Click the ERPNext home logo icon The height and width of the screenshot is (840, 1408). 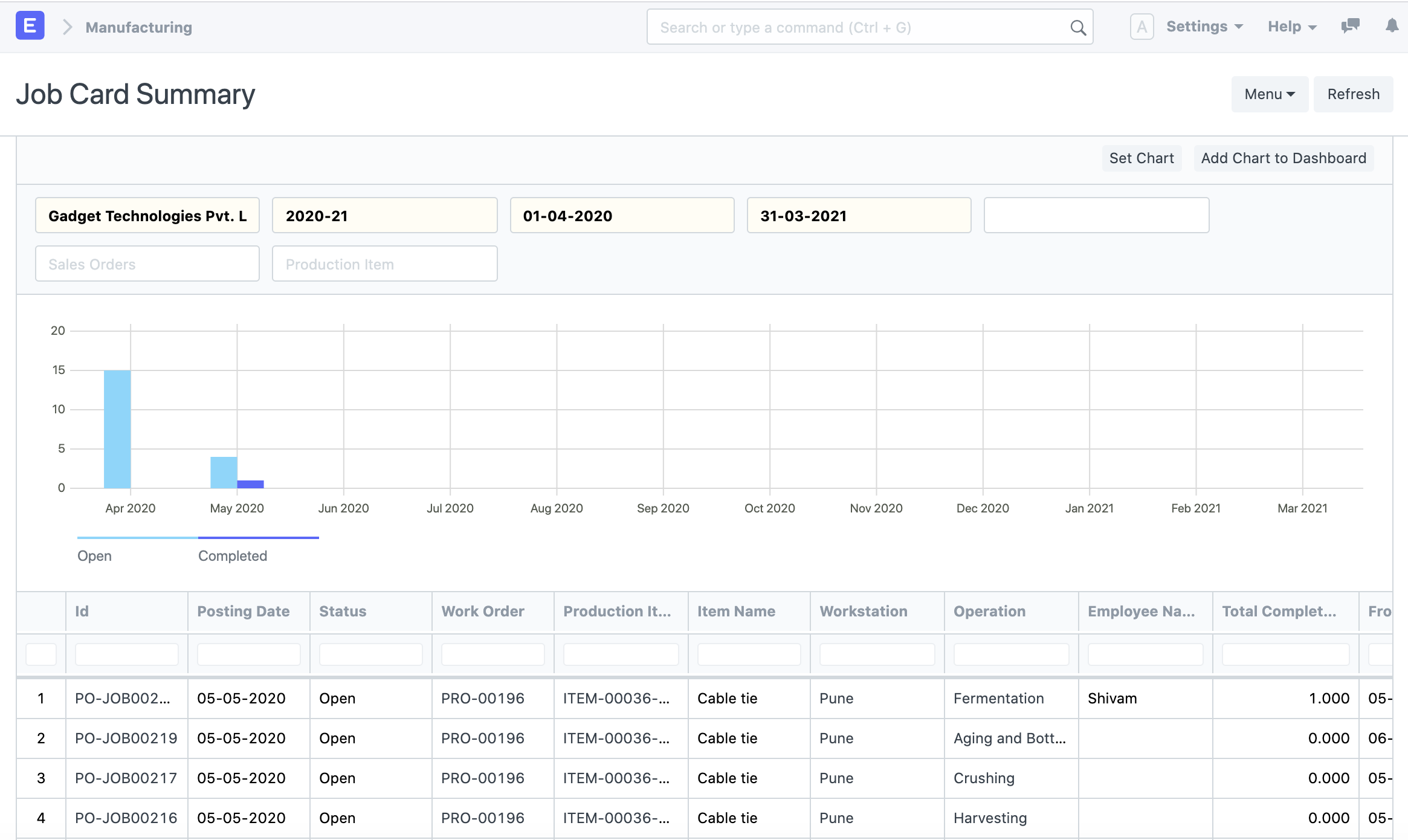click(30, 27)
